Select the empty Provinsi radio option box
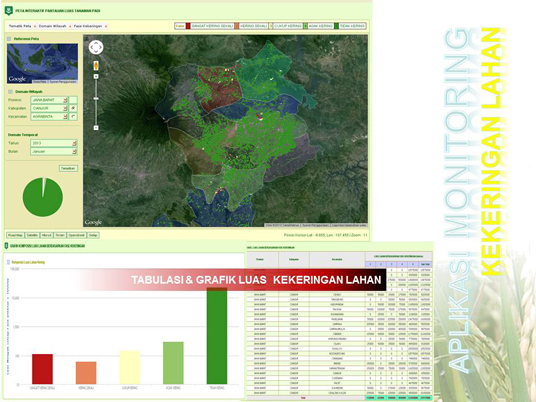The width and height of the screenshot is (536, 402). point(73,100)
